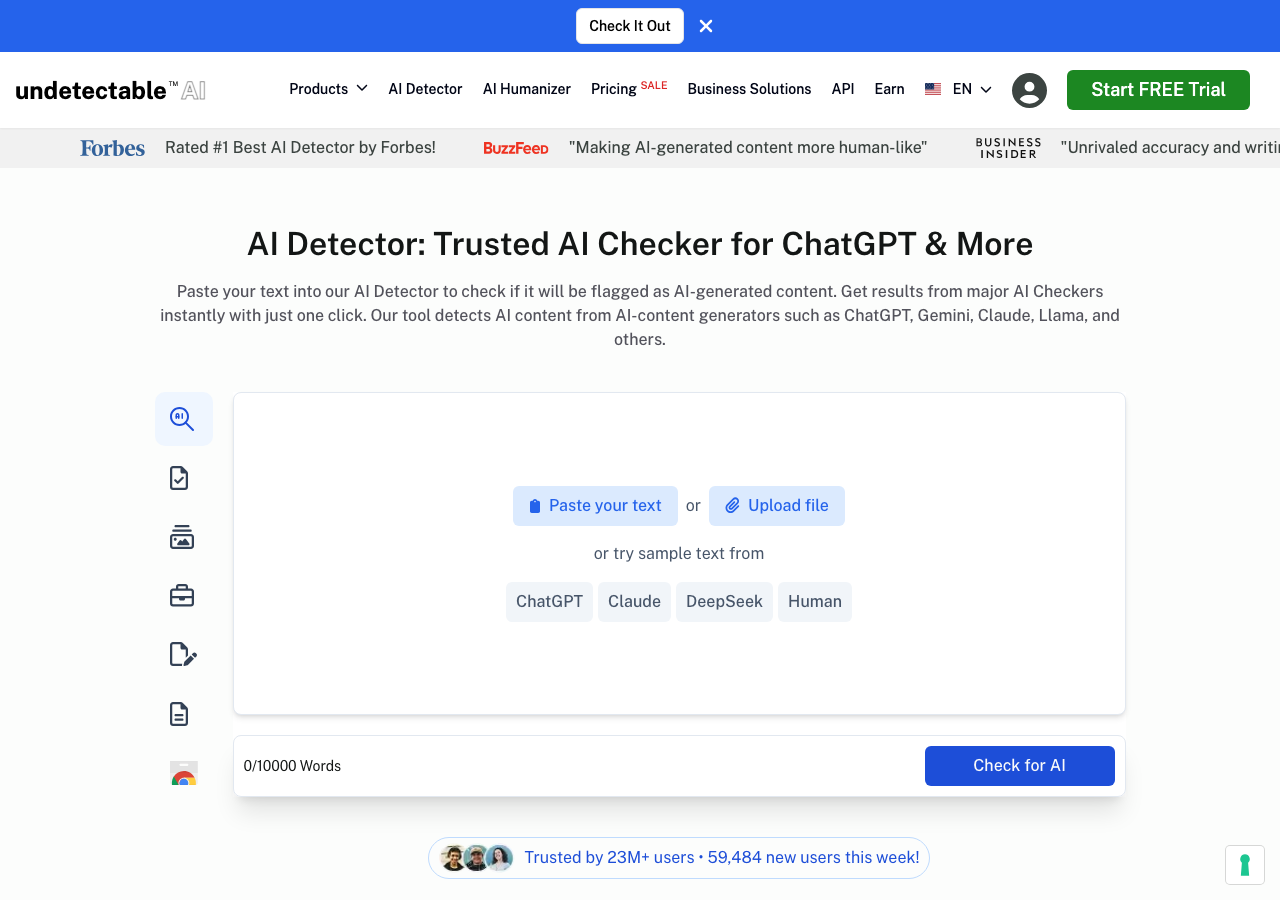Open the AI Detector magnifier sidebar icon
1280x900 pixels.
pyautogui.click(x=183, y=419)
